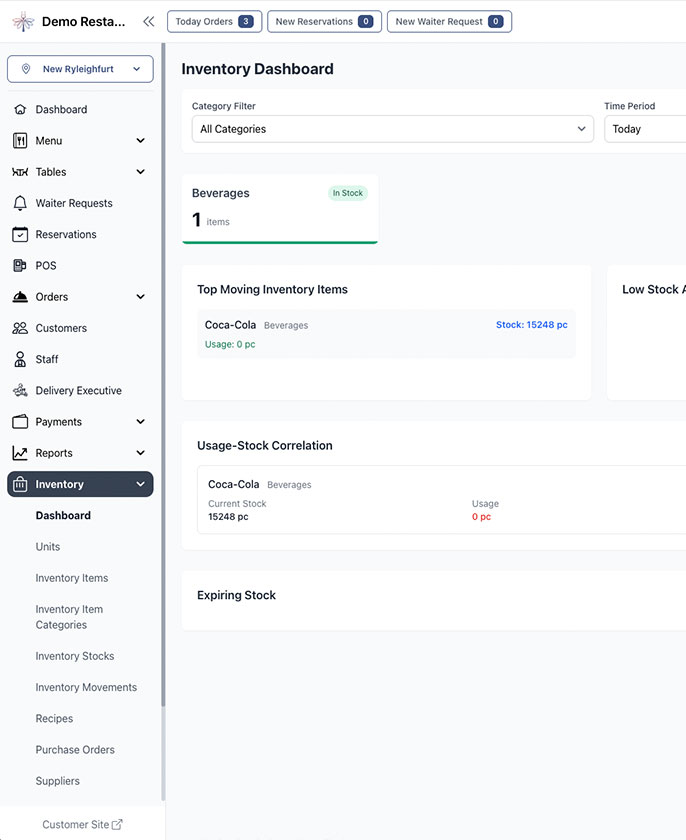The height and width of the screenshot is (840, 686).
Task: Click the POS register icon
Action: point(20,266)
